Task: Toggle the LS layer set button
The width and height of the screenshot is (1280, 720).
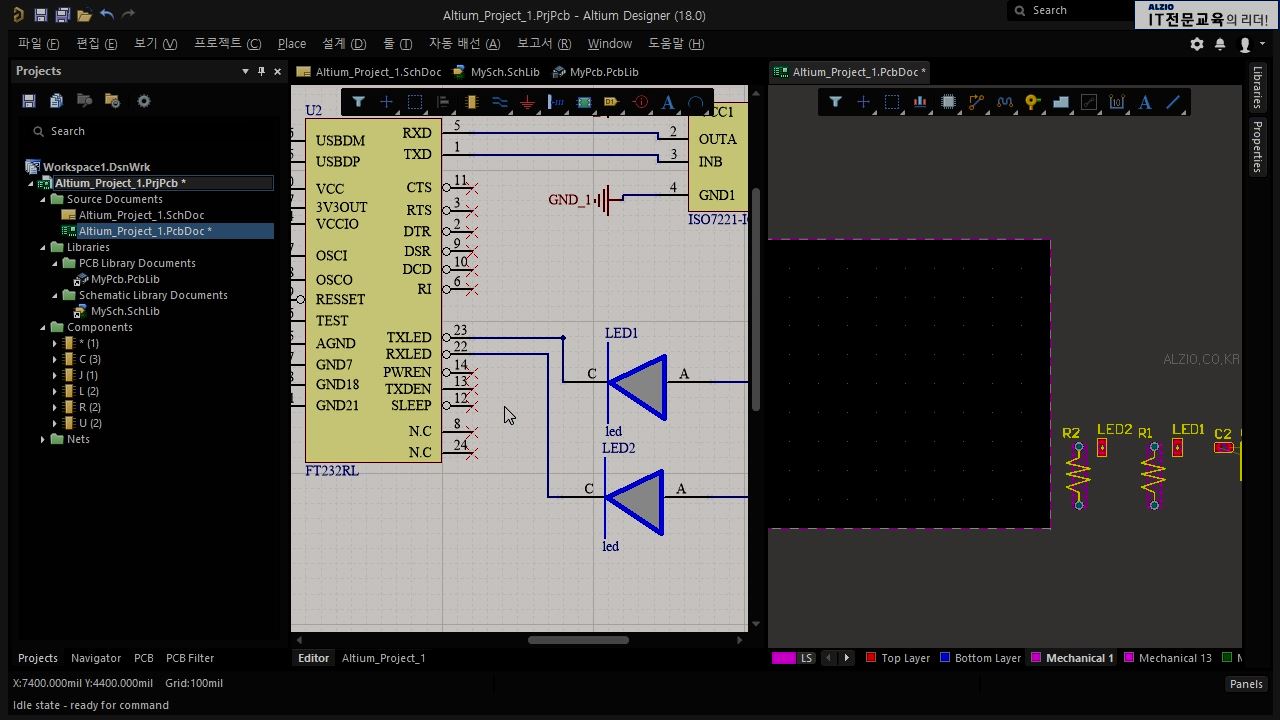Action: 806,658
